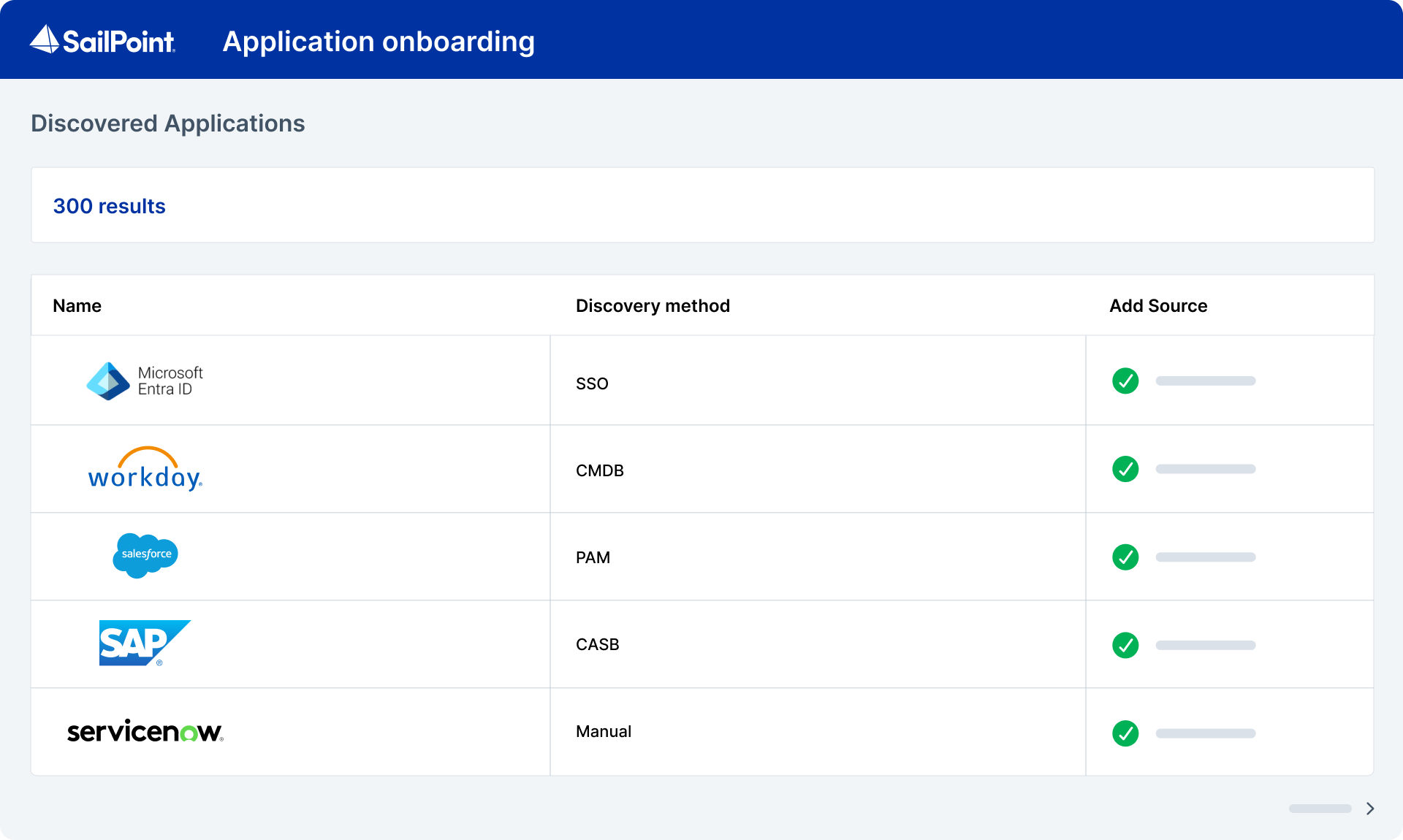Open the Application onboarding header title
1403x840 pixels.
pyautogui.click(x=379, y=42)
